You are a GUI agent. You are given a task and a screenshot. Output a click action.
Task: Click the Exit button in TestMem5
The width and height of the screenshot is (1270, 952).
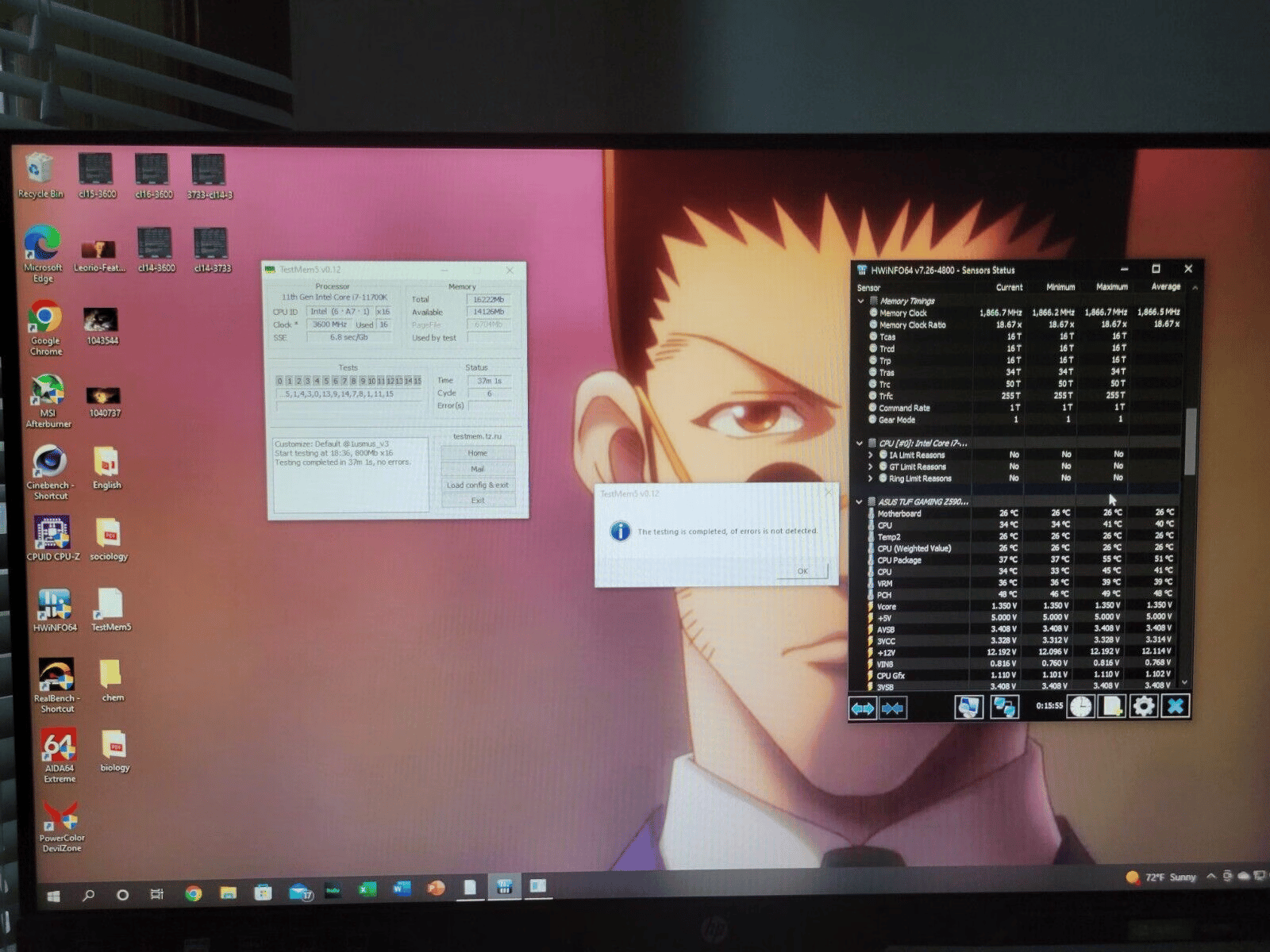tap(477, 501)
